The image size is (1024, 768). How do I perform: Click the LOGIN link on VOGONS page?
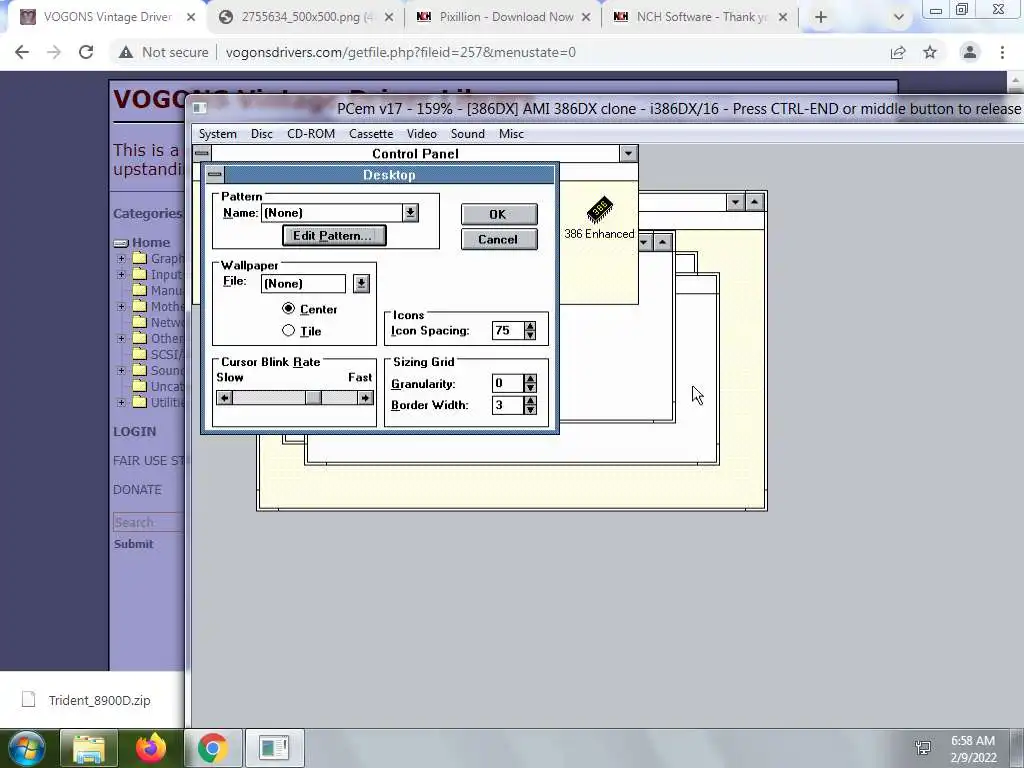[135, 431]
